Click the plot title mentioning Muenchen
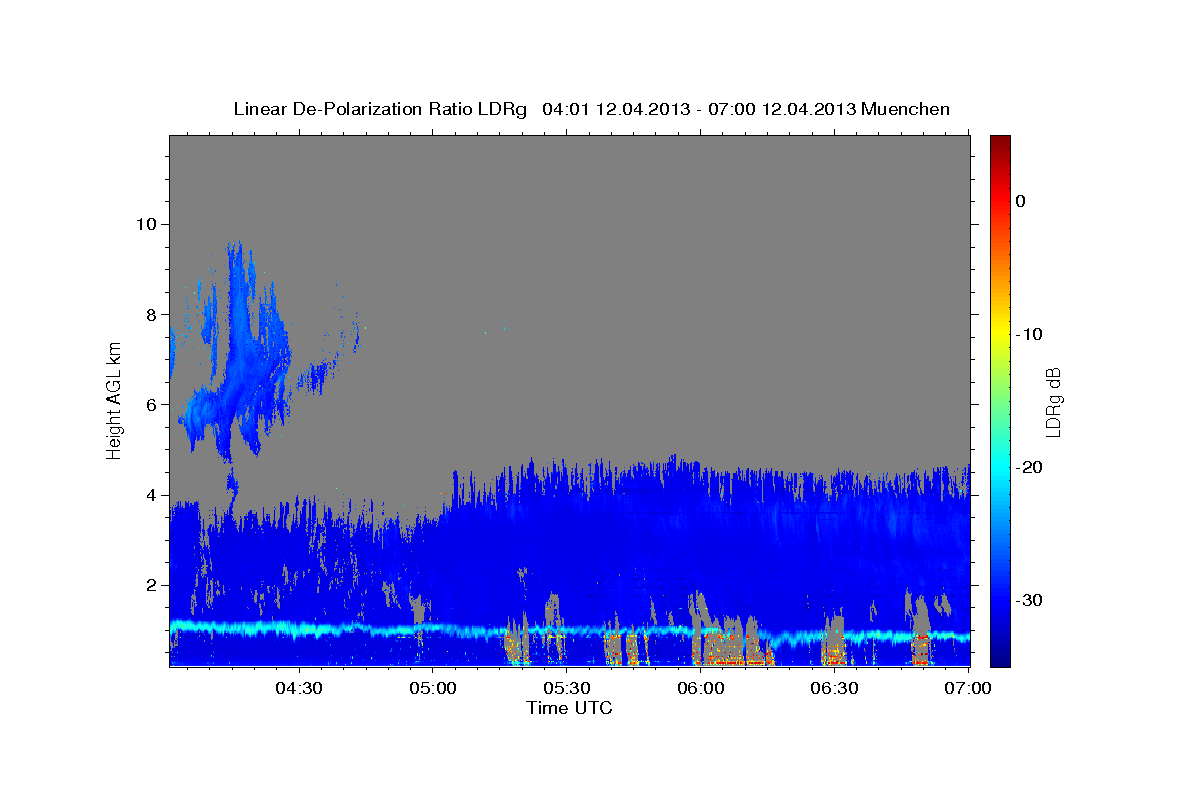Image resolution: width=1200 pixels, height=800 pixels. 591,109
